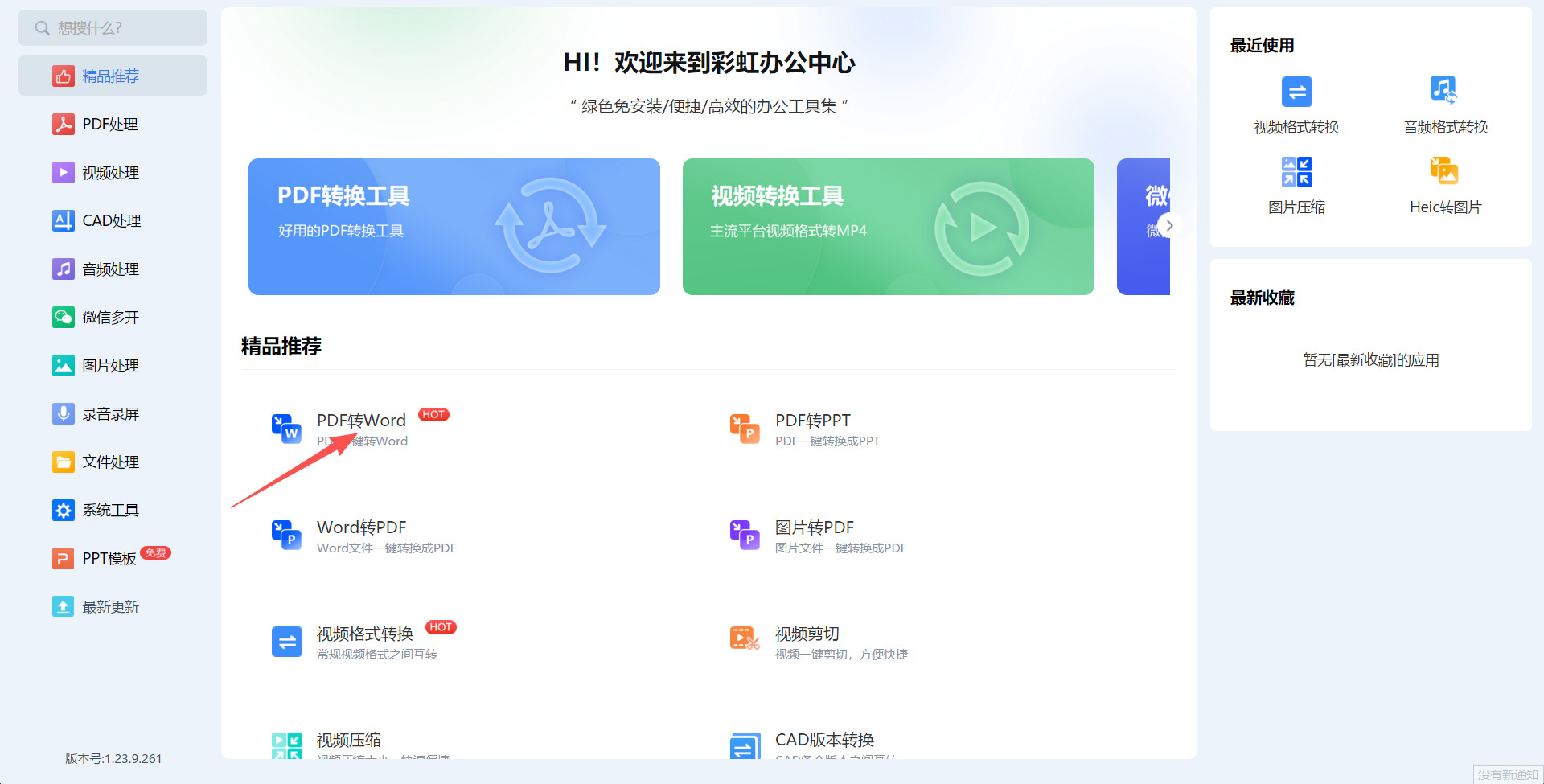Click the 音频处理 sidebar icon

click(x=64, y=269)
